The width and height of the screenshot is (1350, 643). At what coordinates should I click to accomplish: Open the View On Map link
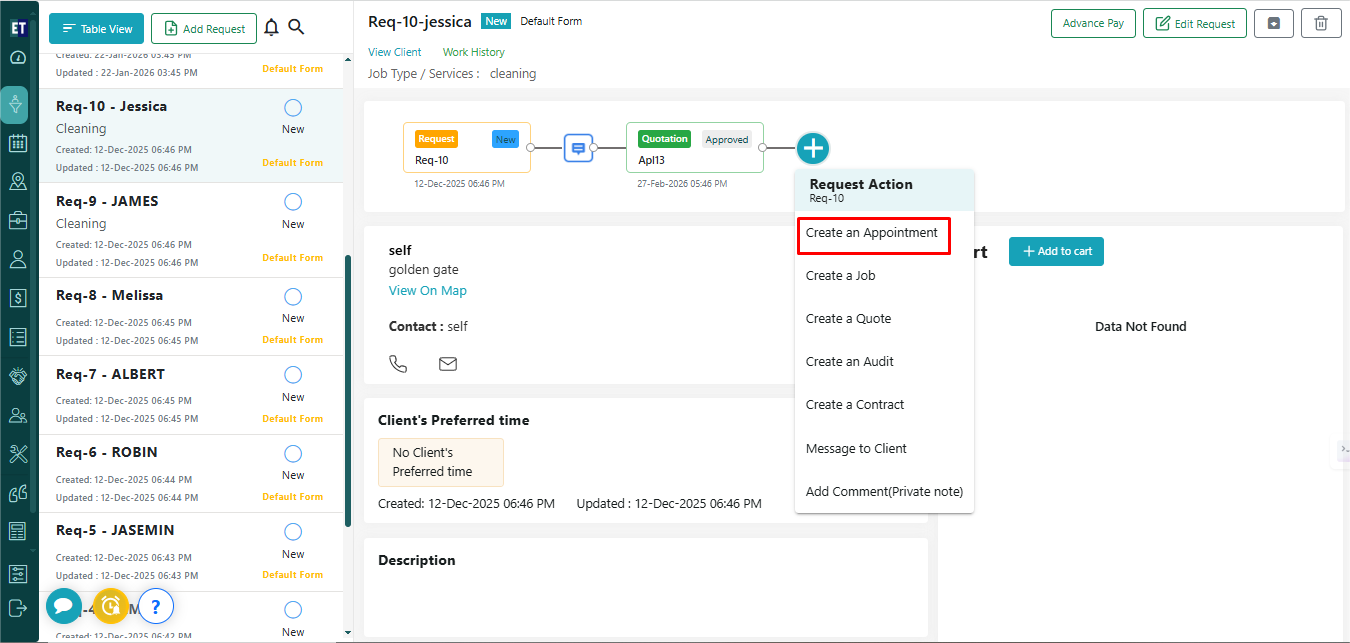click(x=427, y=291)
